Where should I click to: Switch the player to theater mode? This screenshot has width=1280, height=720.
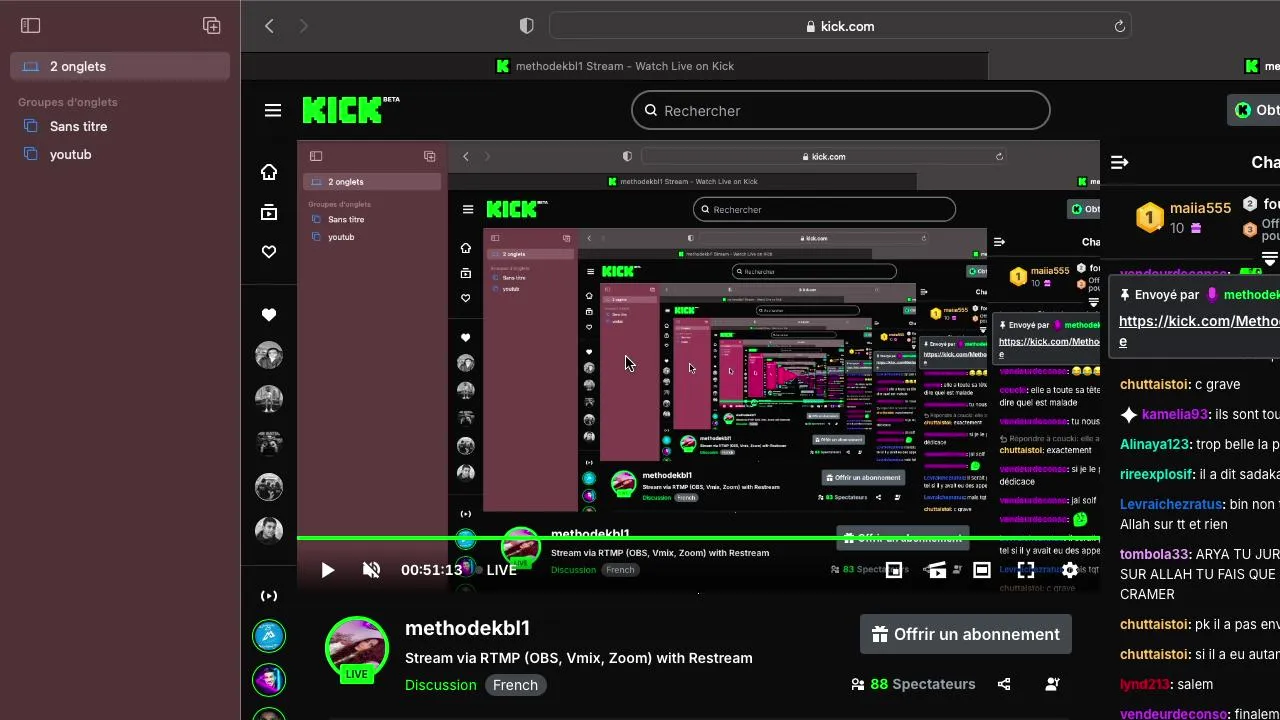coord(982,570)
